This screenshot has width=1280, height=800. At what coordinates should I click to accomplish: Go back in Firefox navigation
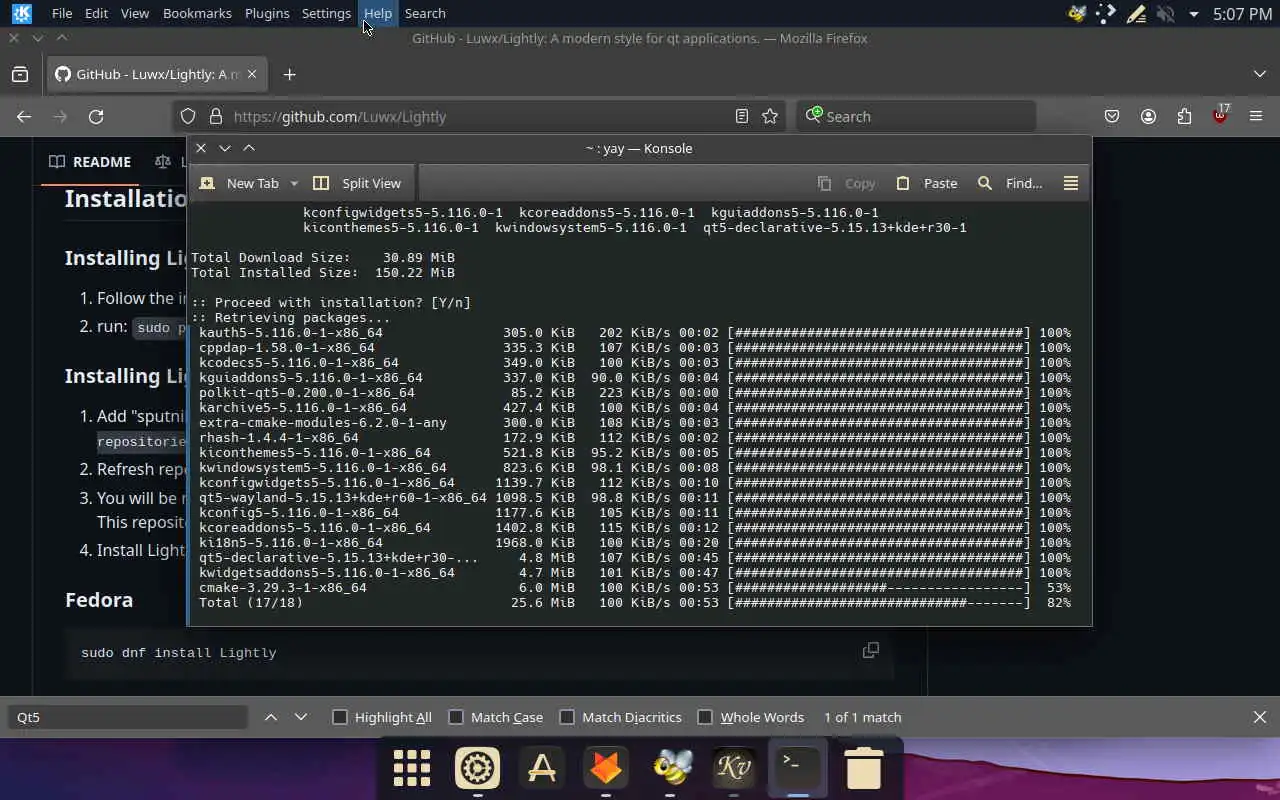24,116
